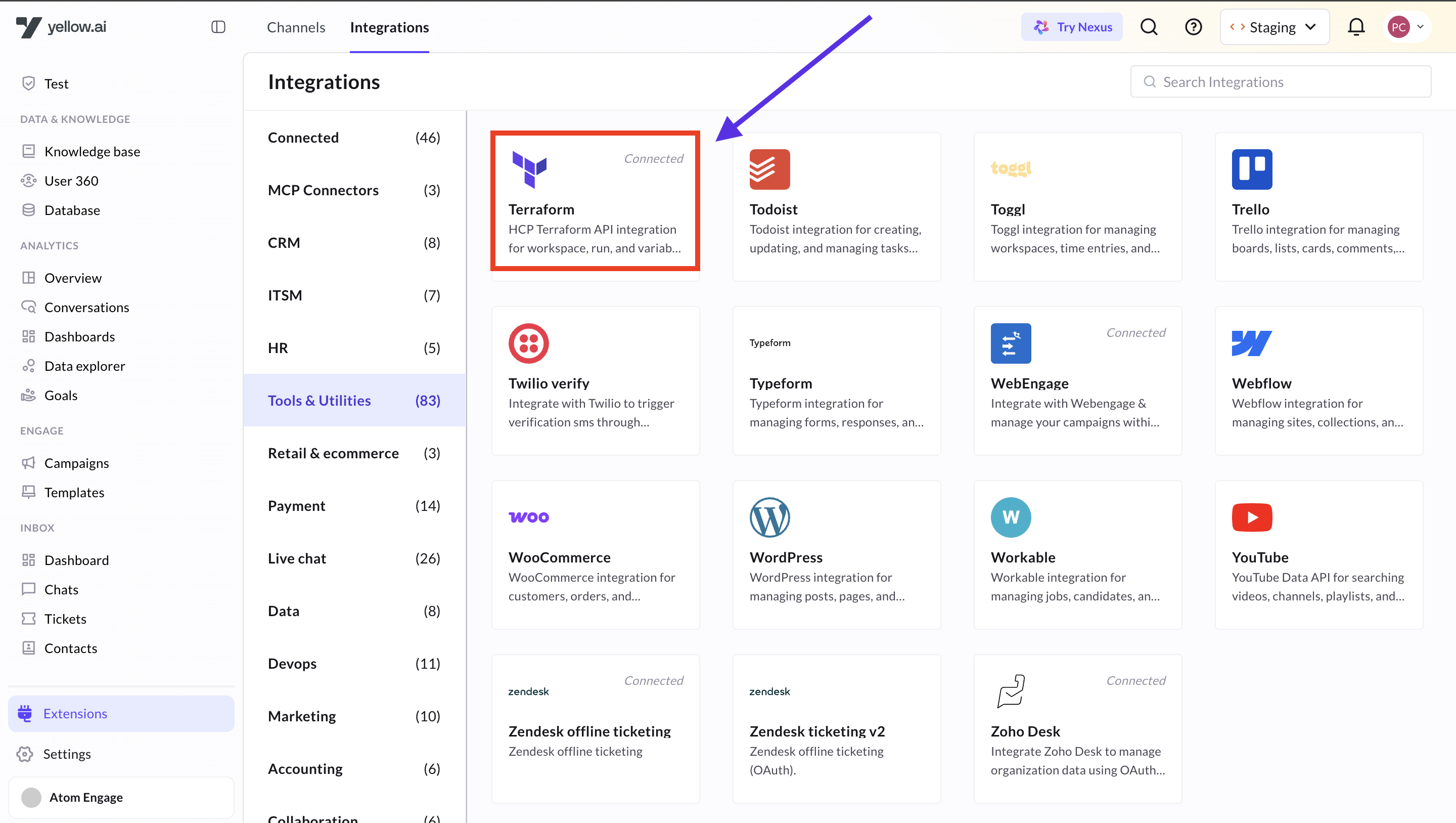Open the Atom Engage bot switcher
This screenshot has height=823, width=1456.
(x=121, y=797)
